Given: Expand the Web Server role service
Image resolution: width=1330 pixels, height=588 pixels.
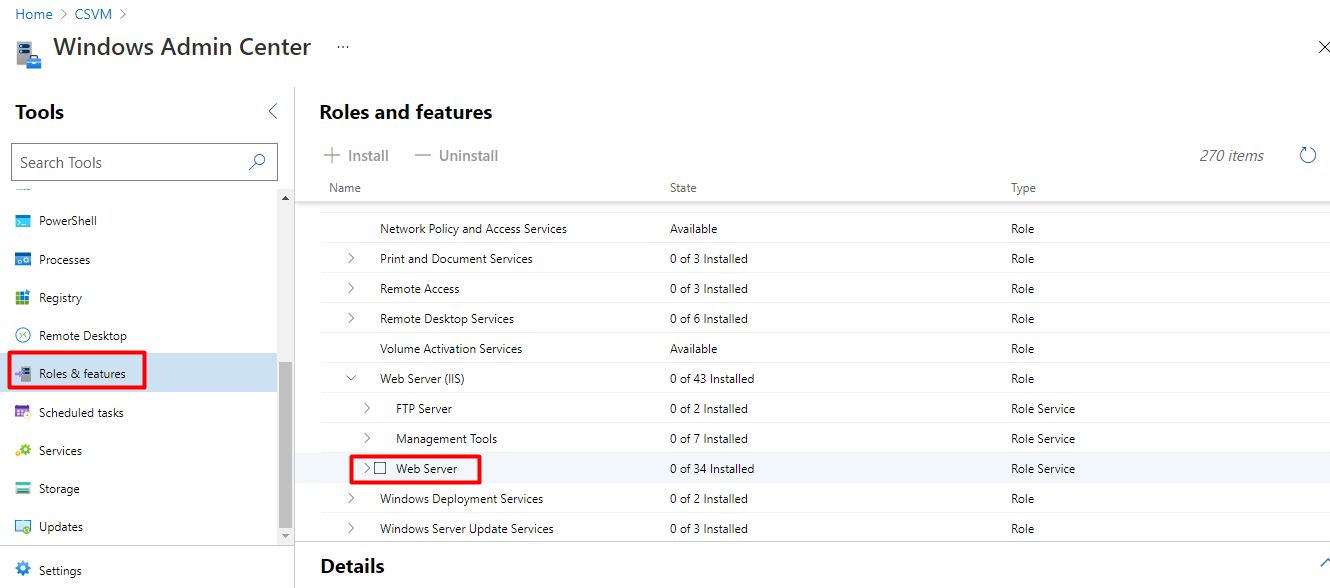Looking at the screenshot, I should pos(367,468).
